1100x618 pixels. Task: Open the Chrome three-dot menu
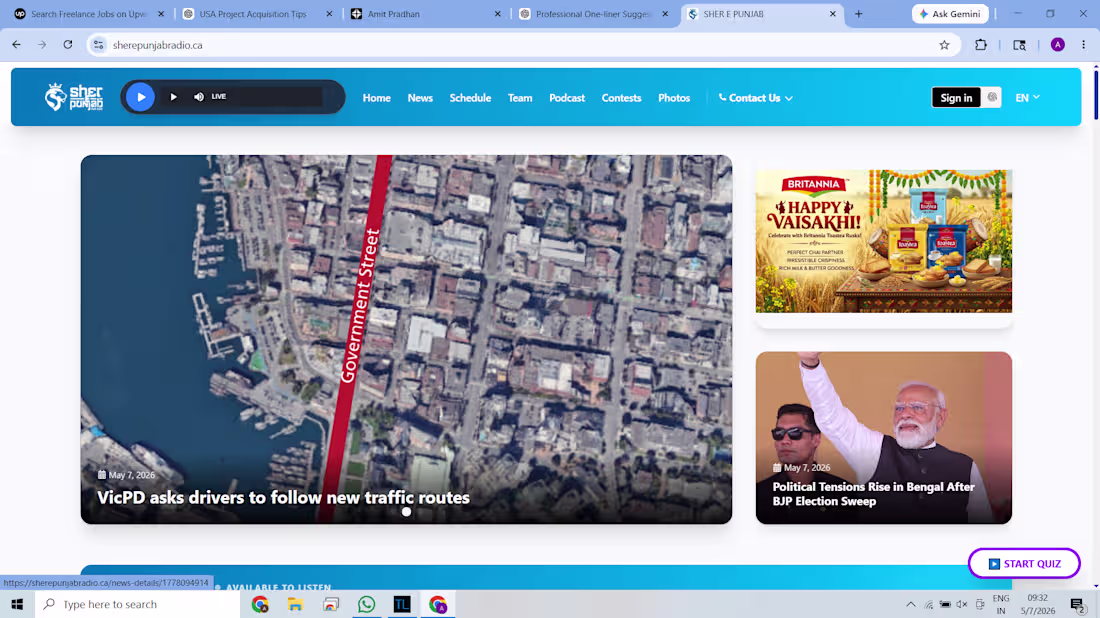point(1084,45)
